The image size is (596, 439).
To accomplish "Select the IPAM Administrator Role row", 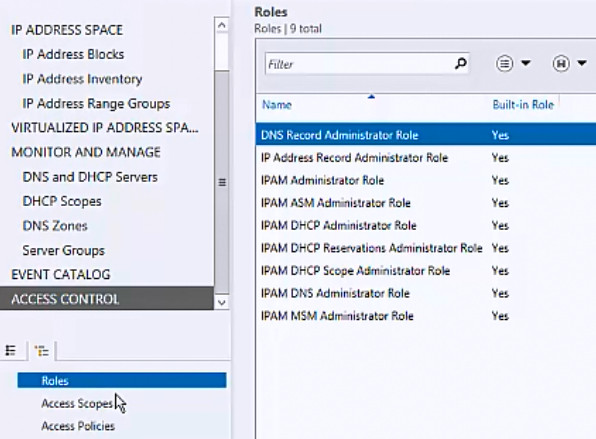I will (x=426, y=180).
